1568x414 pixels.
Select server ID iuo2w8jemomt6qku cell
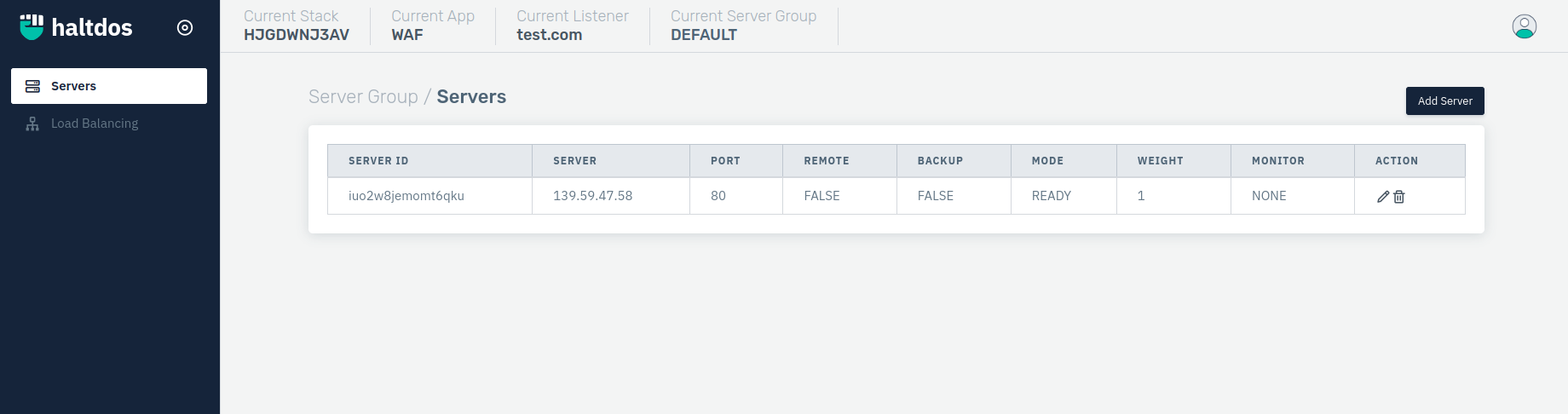[x=406, y=196]
